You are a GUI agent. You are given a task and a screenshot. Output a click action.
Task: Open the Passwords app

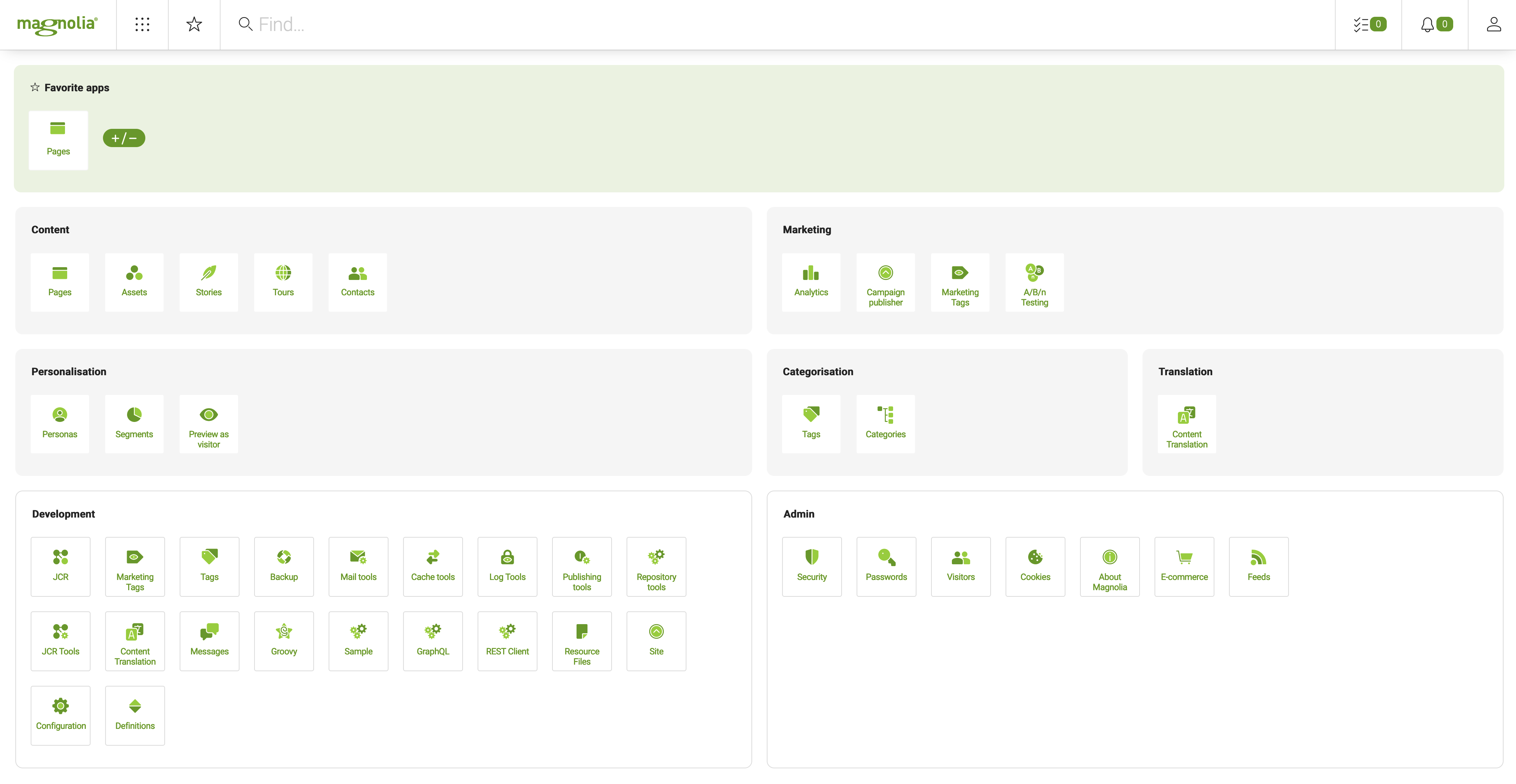pyautogui.click(x=886, y=567)
